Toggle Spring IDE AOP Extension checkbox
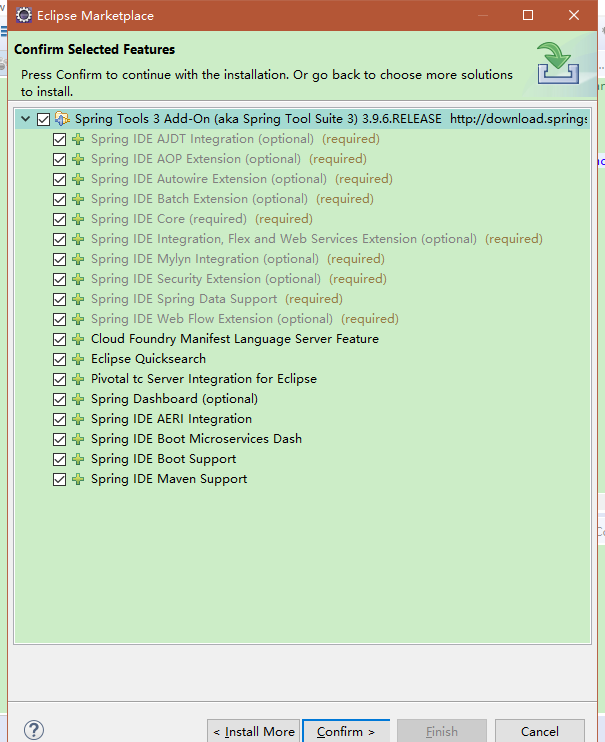 click(60, 159)
